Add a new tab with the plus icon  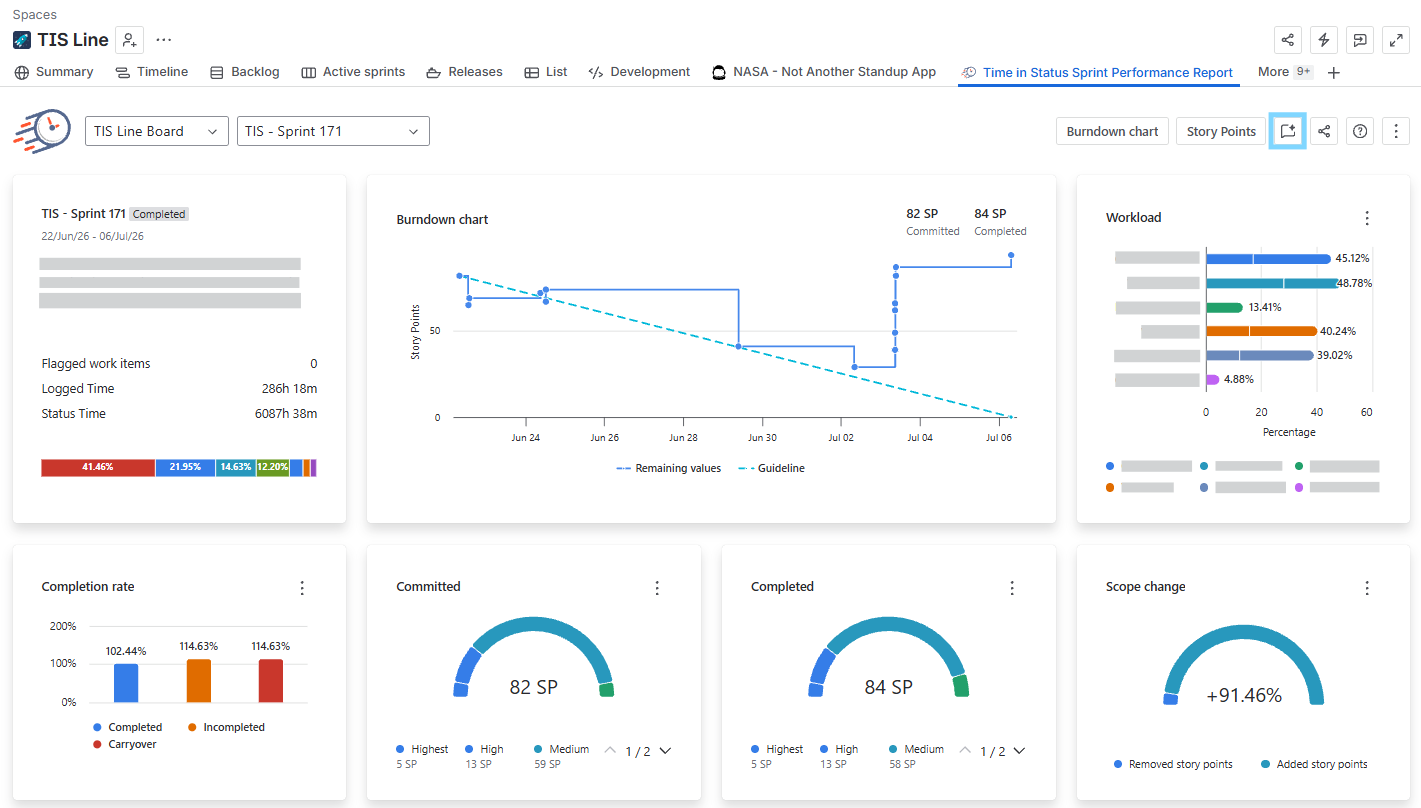[1333, 72]
